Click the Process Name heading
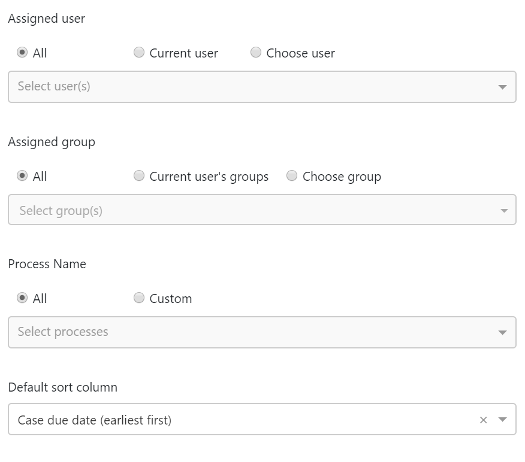Screen dimensions: 525x462 (47, 264)
